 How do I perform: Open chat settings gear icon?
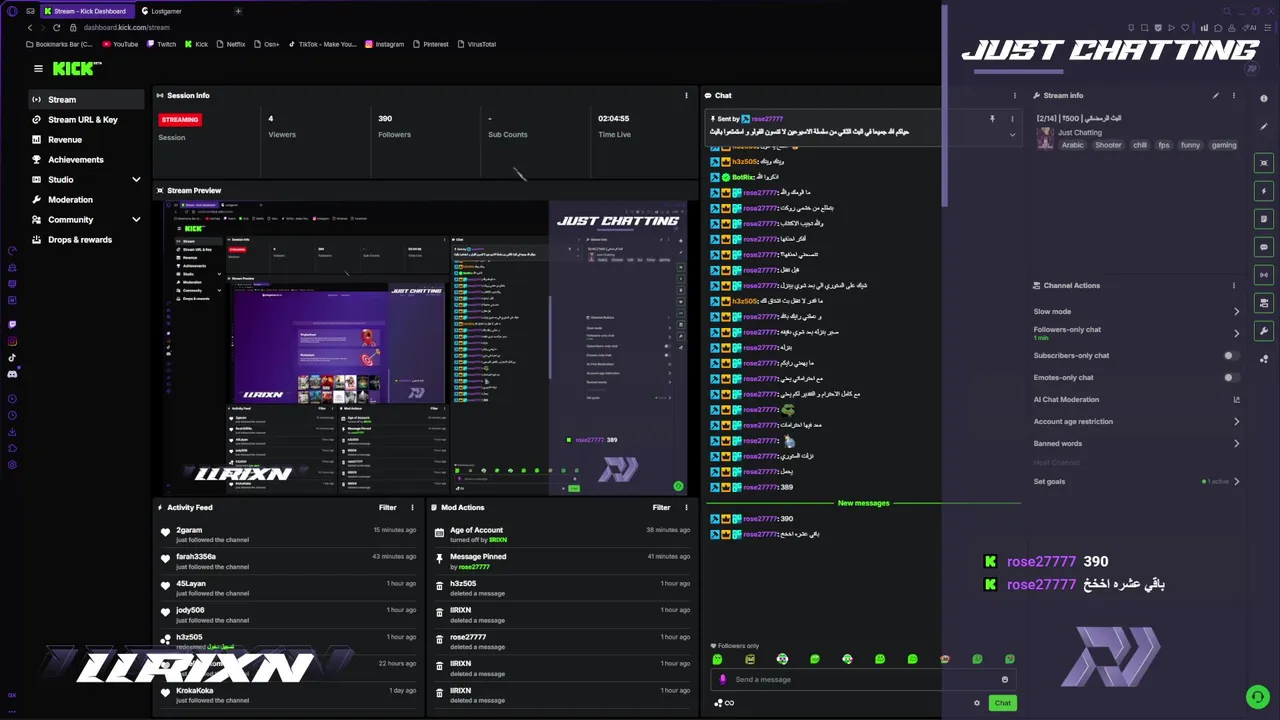[x=977, y=703]
